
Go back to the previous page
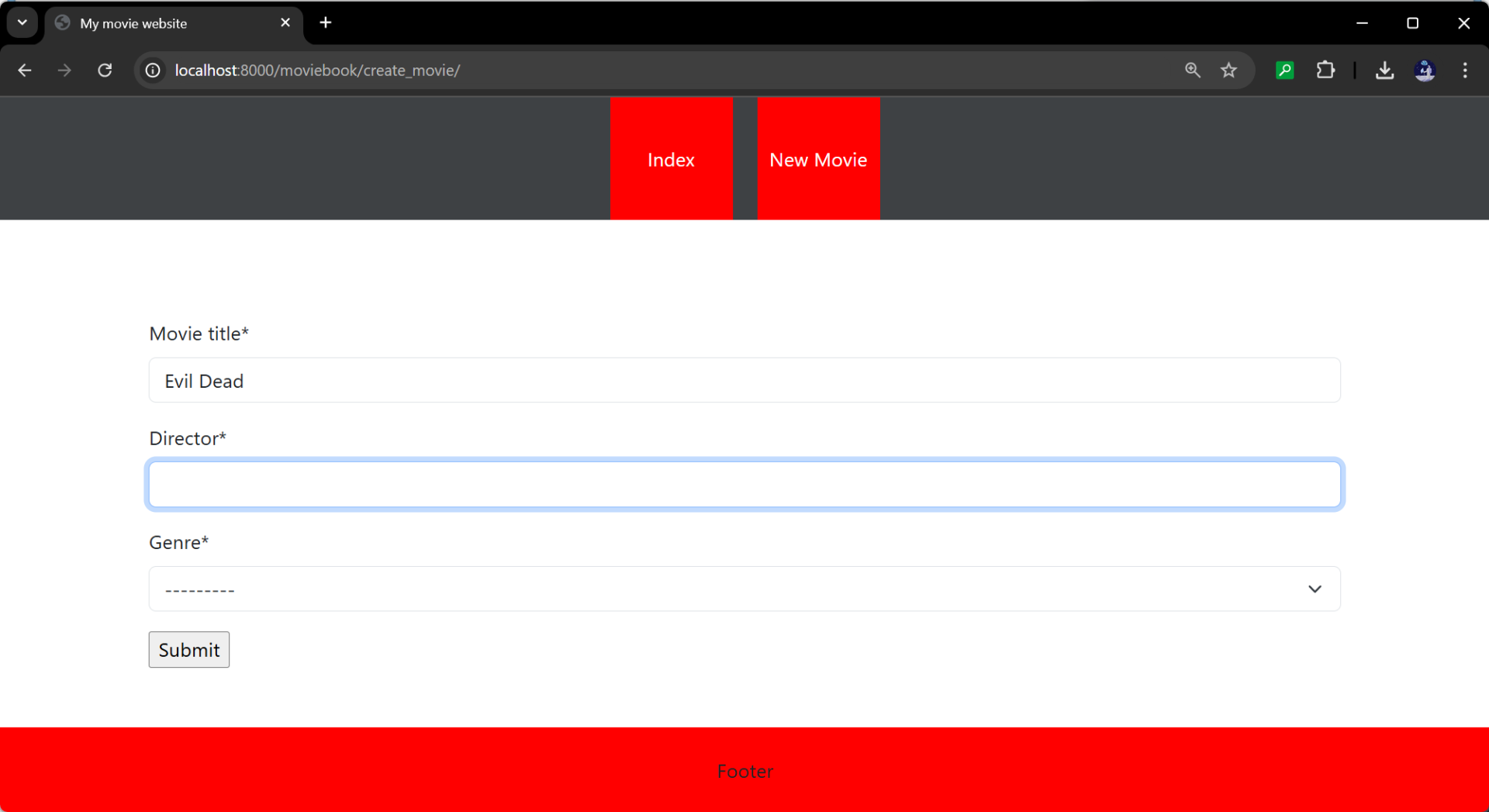(x=25, y=71)
